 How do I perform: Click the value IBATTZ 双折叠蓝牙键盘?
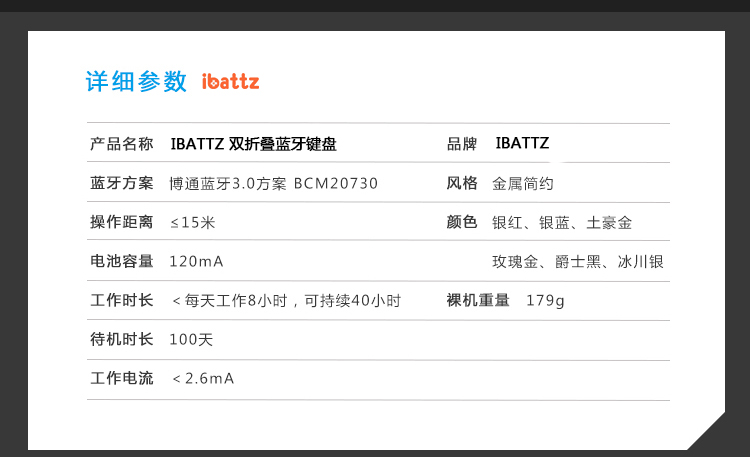coord(254,144)
